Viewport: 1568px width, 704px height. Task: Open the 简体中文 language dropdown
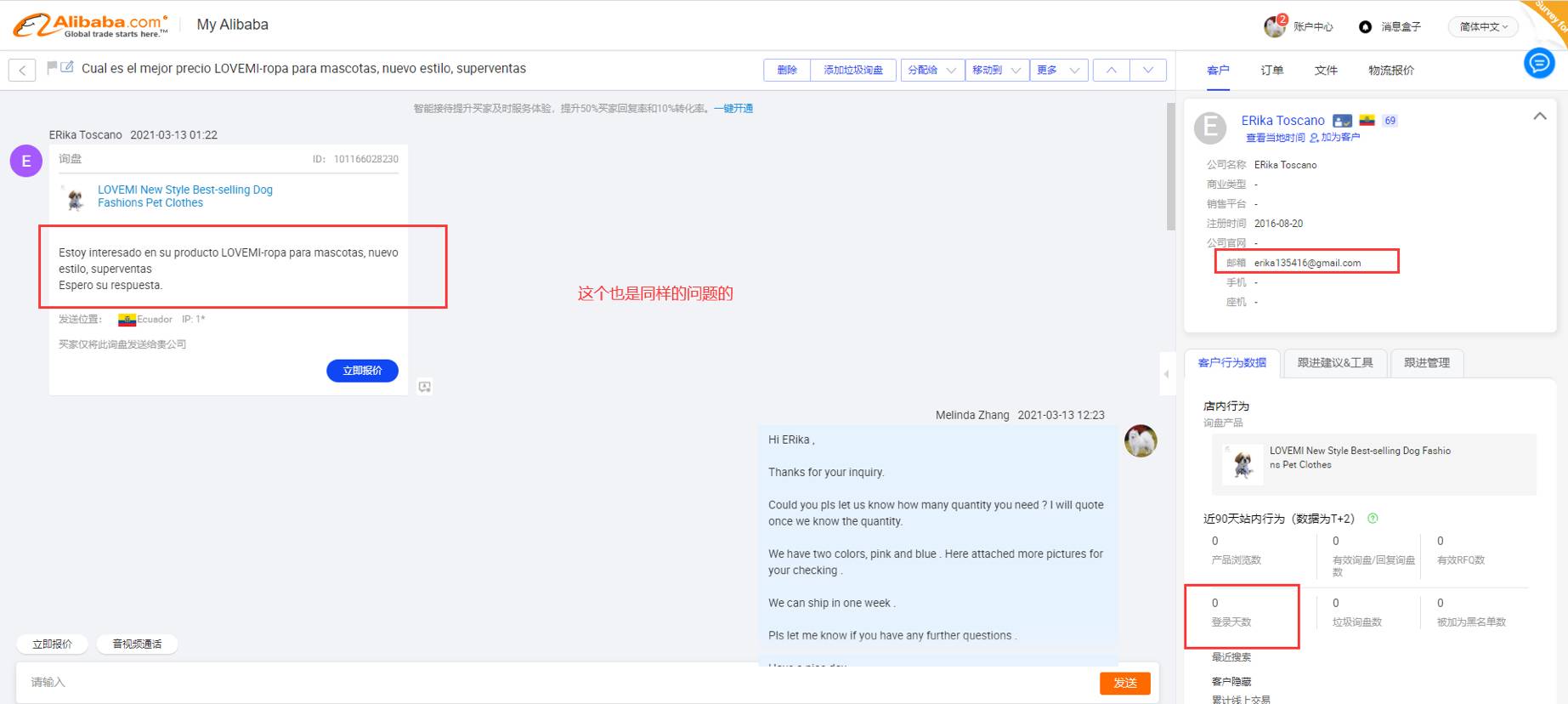1483,27
